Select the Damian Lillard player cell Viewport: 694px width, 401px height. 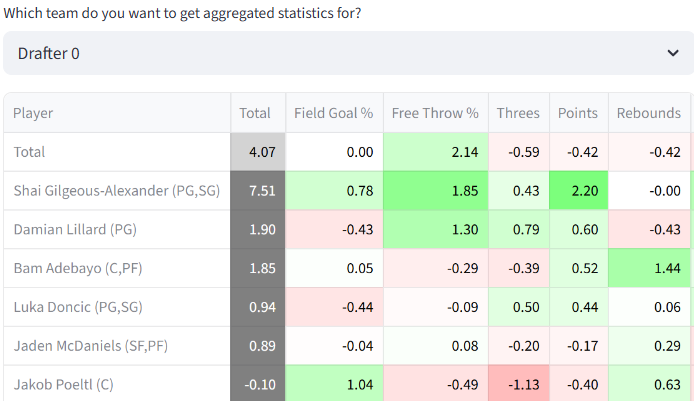coord(117,229)
